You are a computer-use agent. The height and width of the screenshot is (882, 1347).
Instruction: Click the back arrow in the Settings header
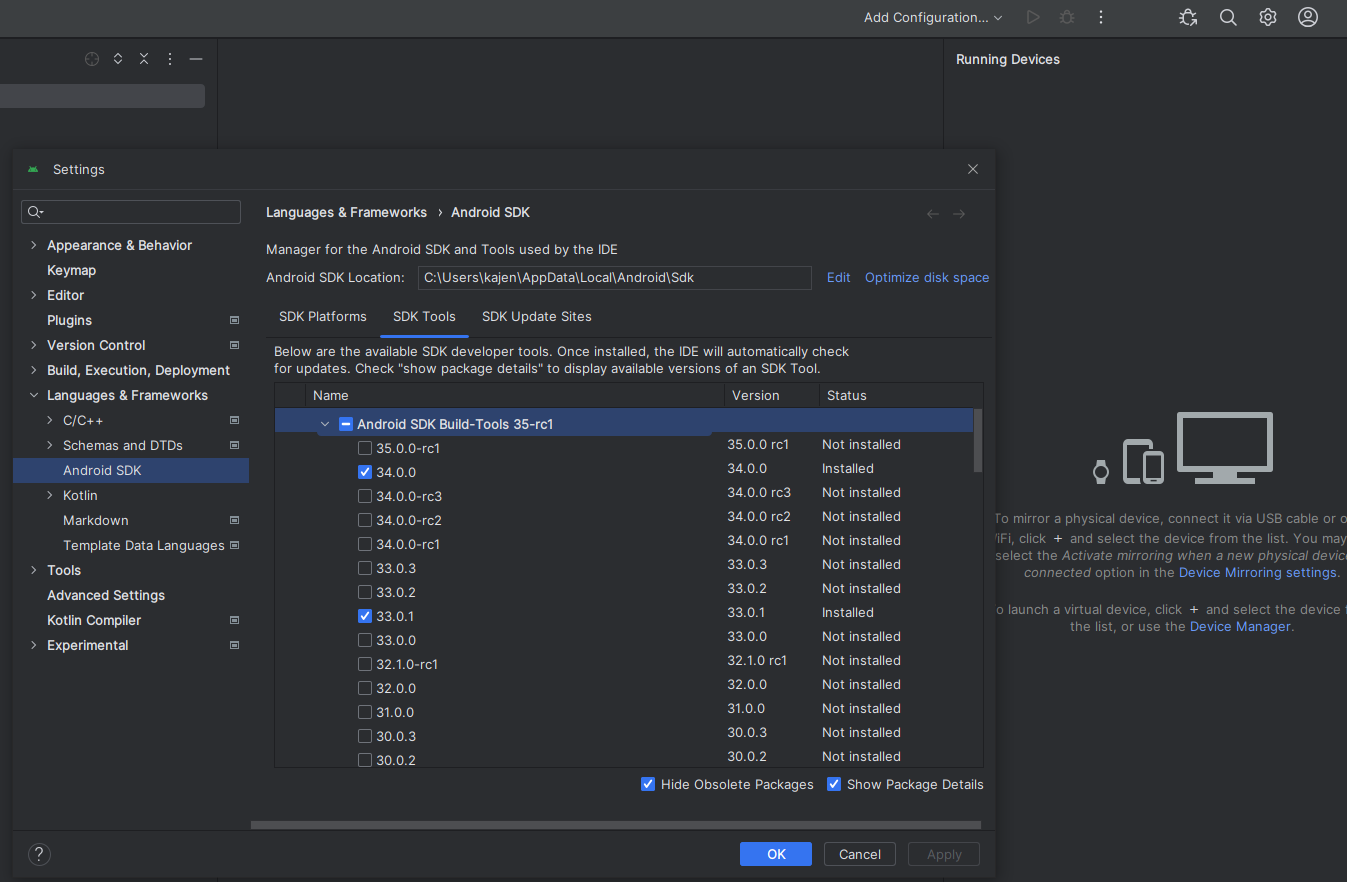tap(933, 213)
